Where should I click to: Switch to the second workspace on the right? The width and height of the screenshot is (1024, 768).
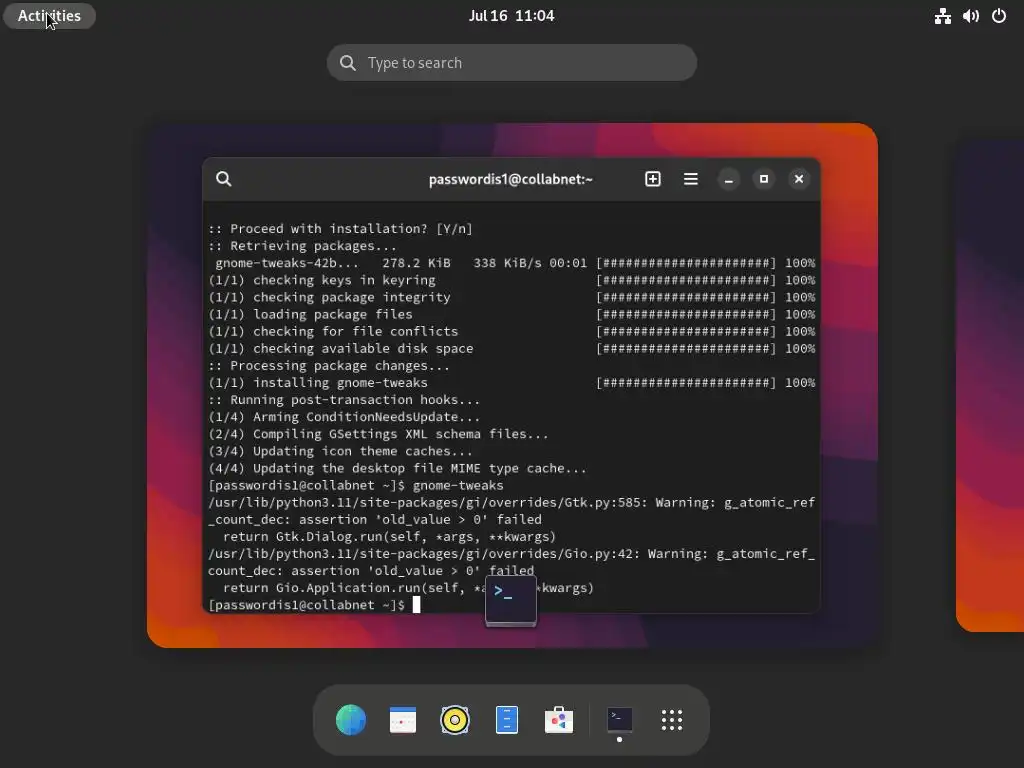tap(990, 385)
